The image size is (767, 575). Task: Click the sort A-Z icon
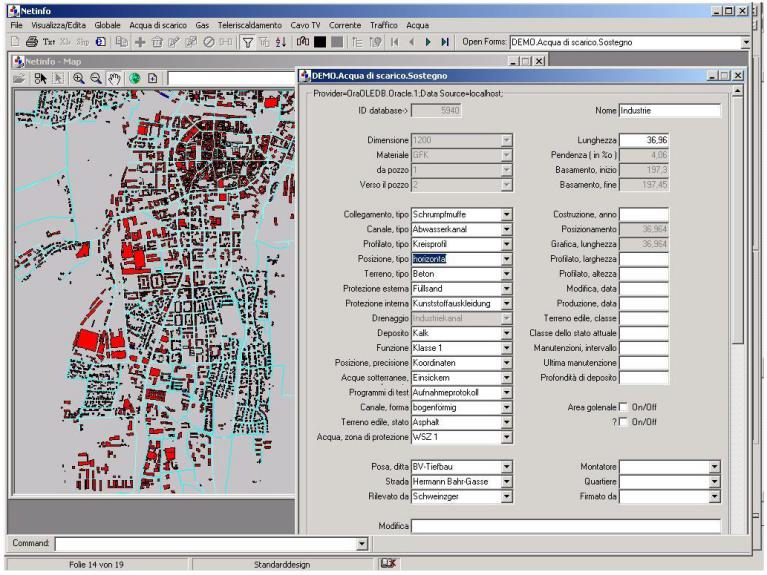(x=280, y=42)
